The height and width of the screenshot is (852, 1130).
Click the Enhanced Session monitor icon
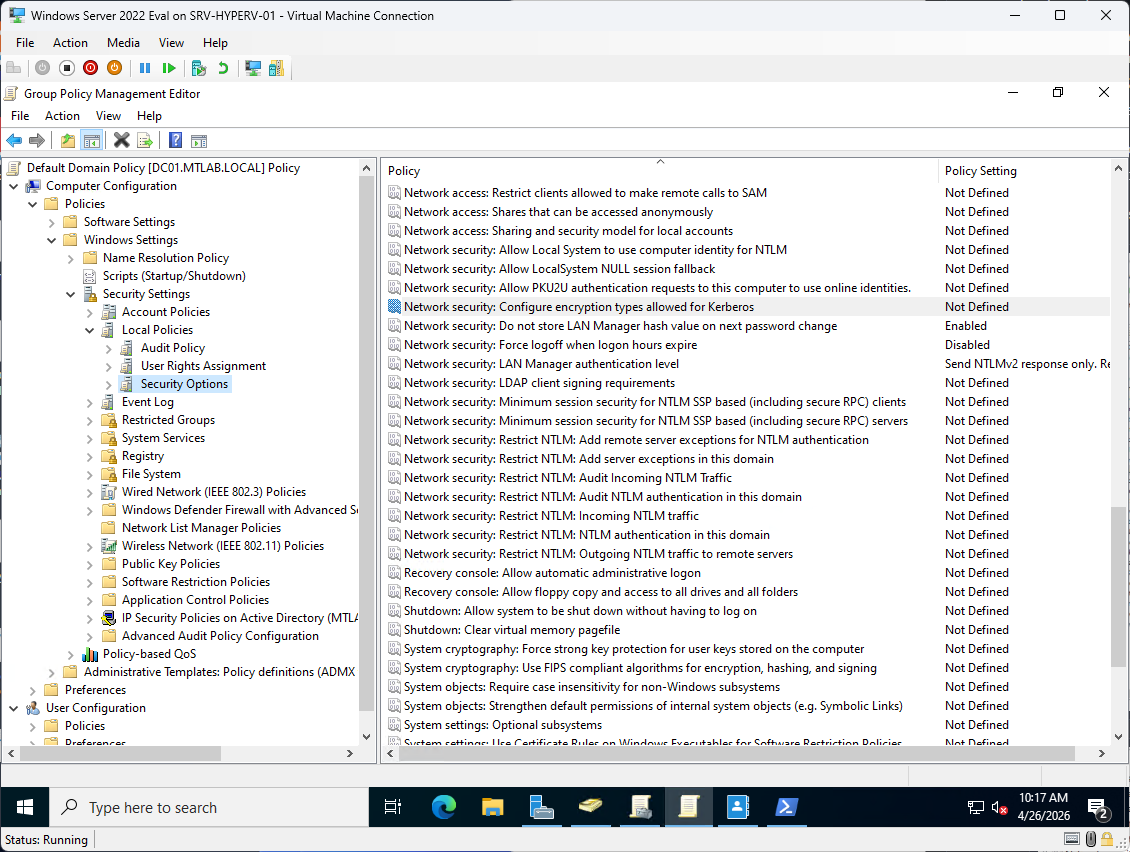(253, 68)
